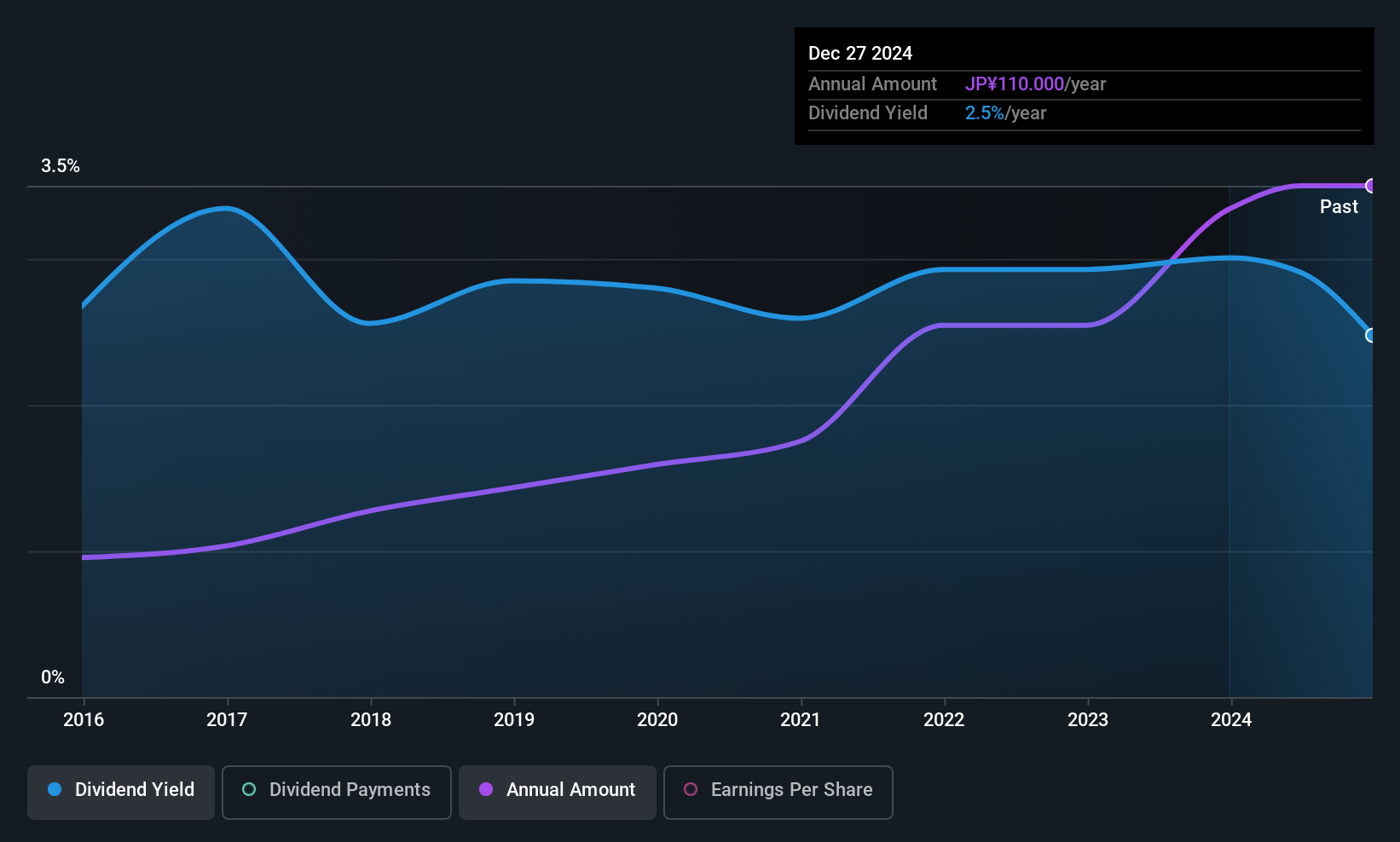Click the 2024 axis label
Screen dimensions: 1400x842
[1231, 720]
